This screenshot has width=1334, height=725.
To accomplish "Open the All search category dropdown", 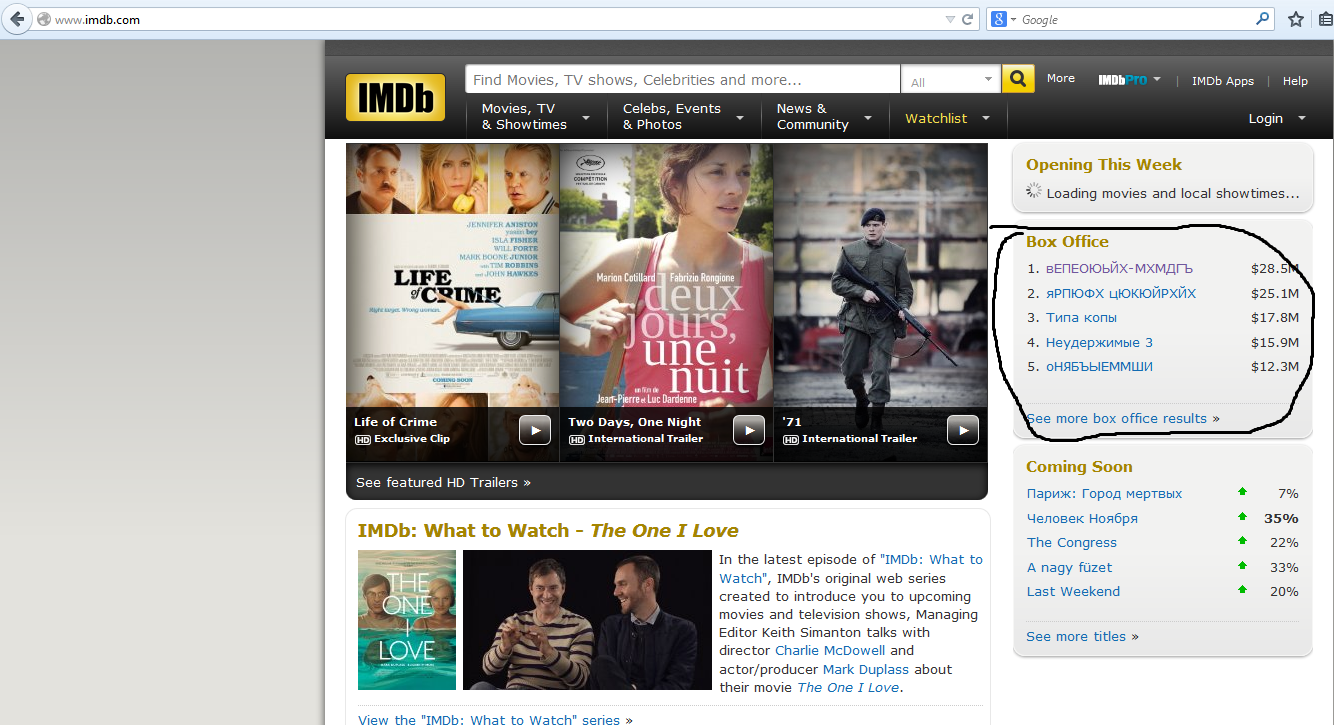I will (x=951, y=80).
